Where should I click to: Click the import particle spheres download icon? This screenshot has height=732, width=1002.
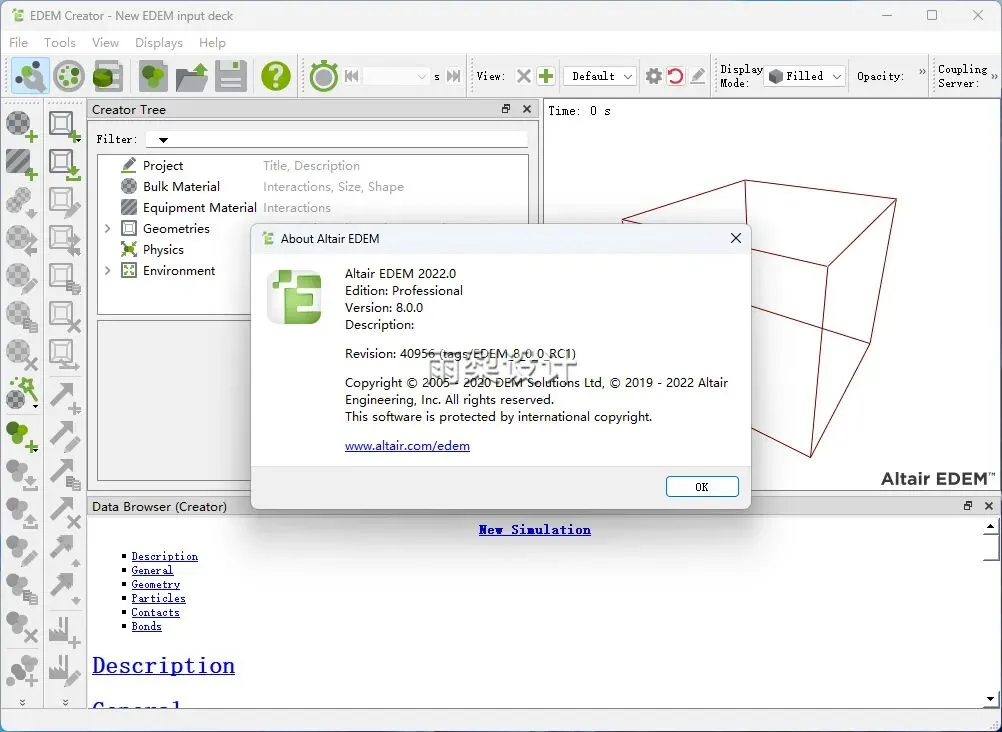(x=22, y=476)
